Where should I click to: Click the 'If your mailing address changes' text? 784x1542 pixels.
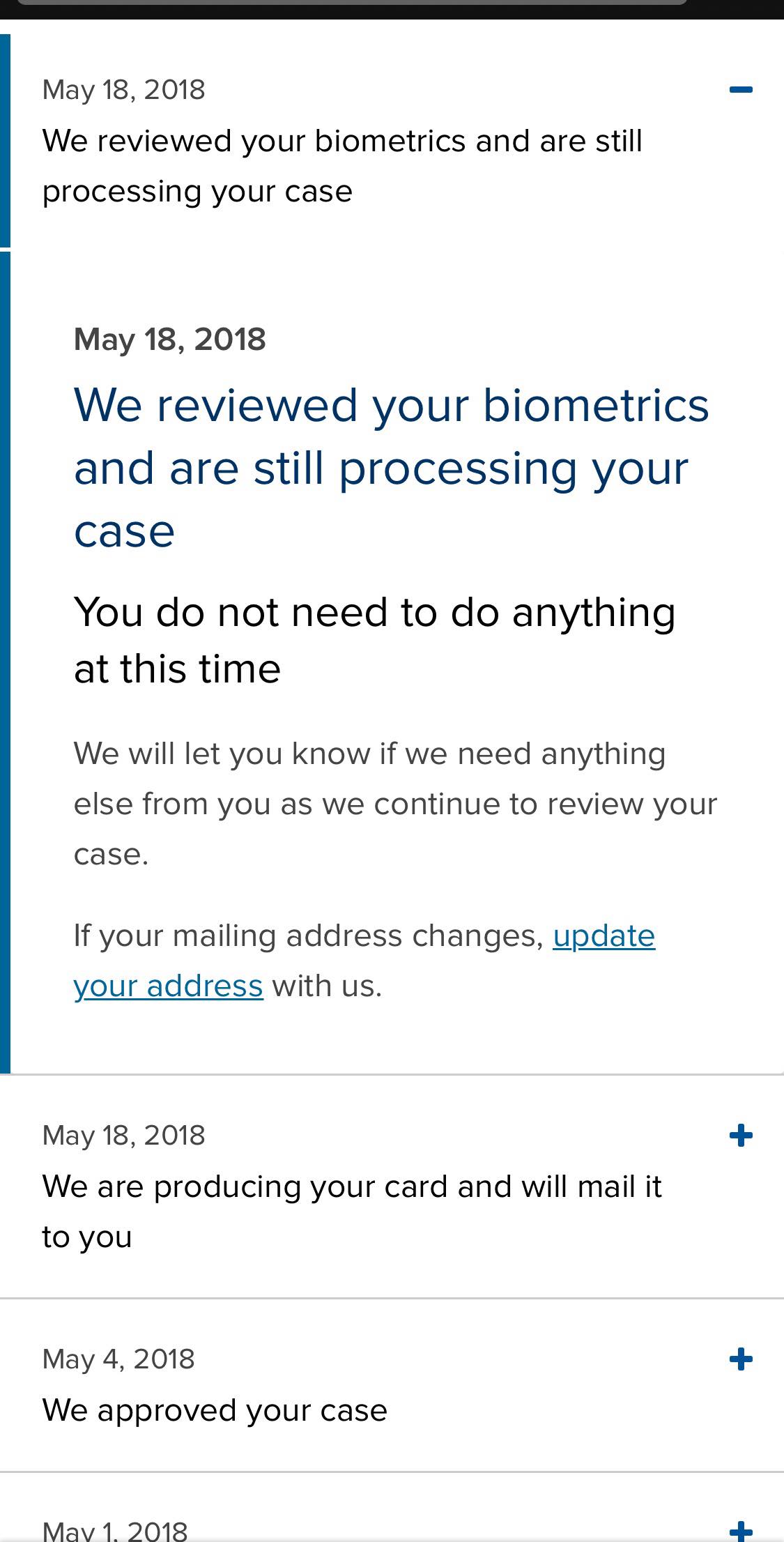[x=309, y=936]
